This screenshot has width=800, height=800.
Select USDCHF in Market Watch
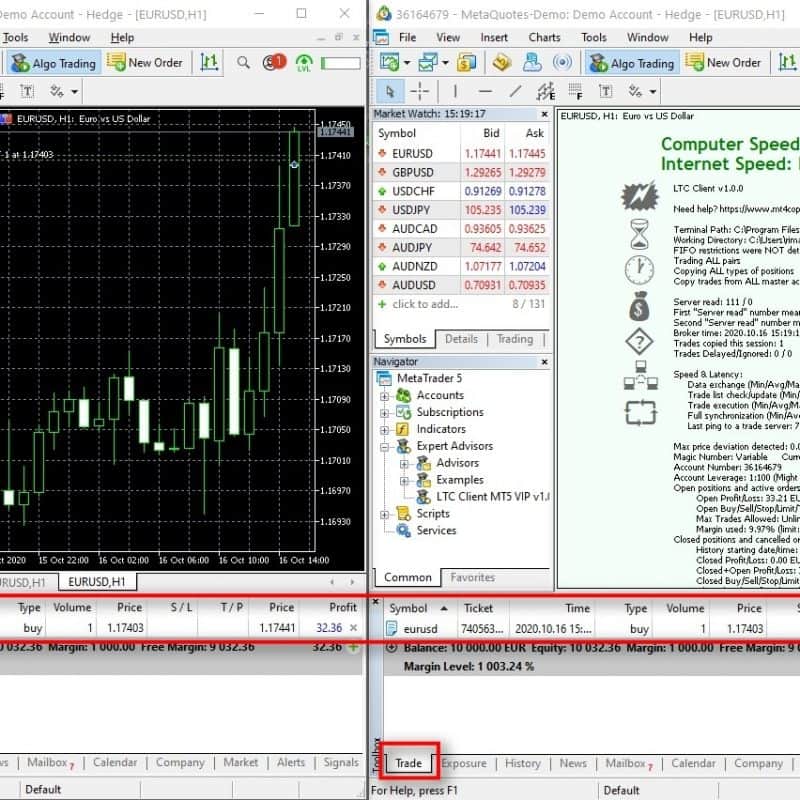461,191
